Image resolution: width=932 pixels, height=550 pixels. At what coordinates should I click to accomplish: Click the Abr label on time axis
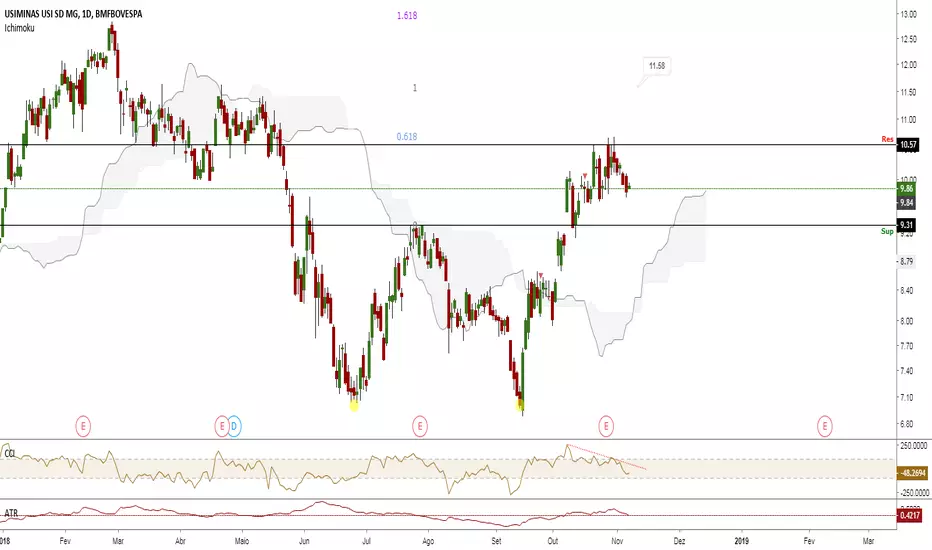tap(181, 541)
